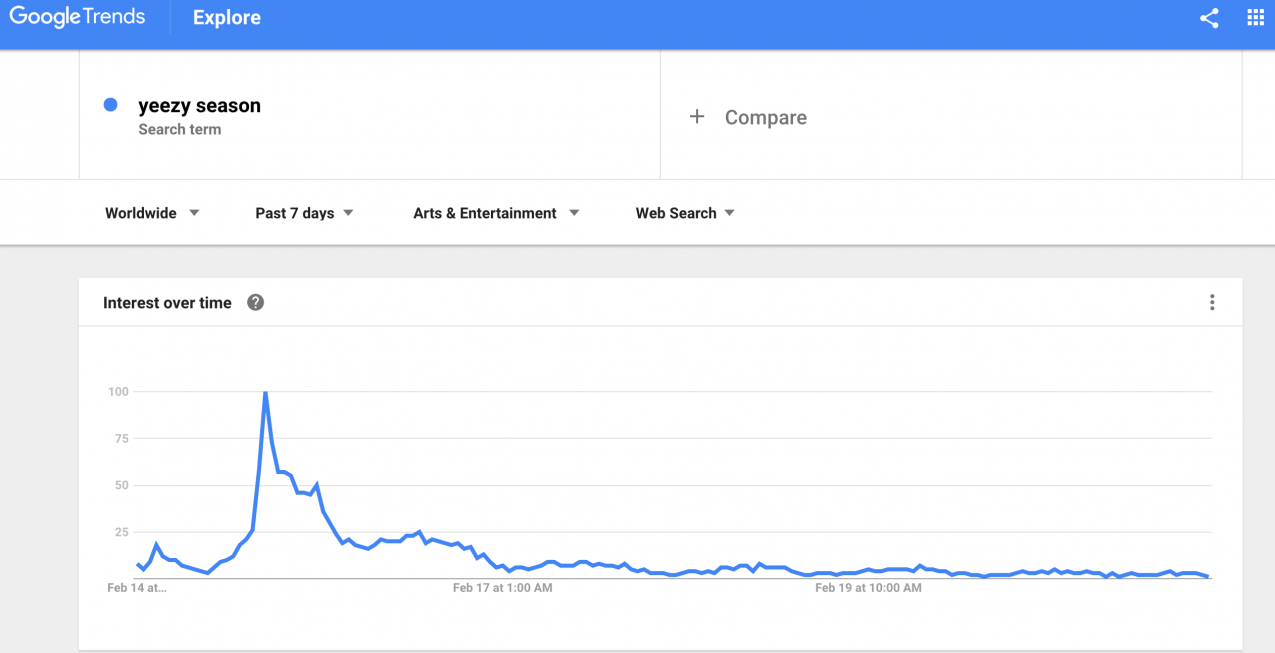Click the Explore header label
This screenshot has width=1275, height=653.
227,18
